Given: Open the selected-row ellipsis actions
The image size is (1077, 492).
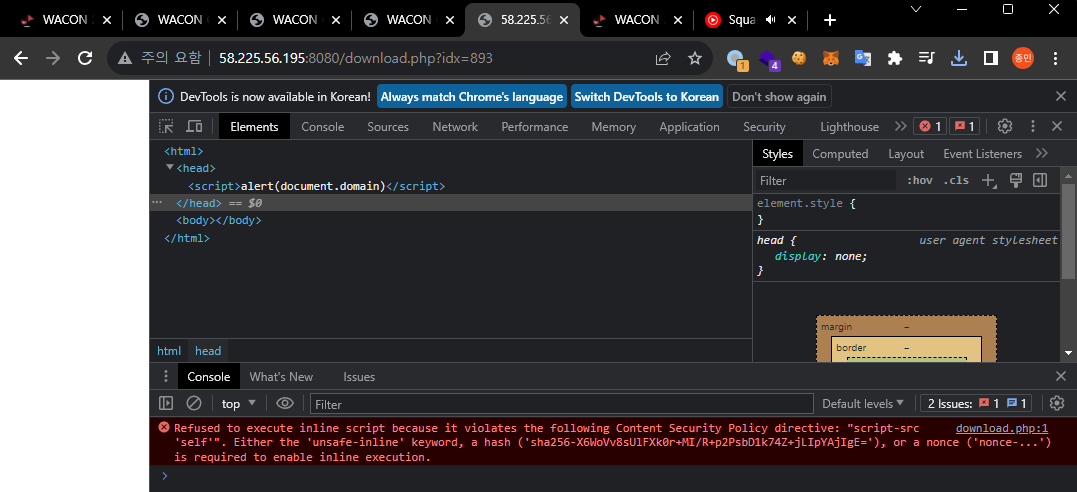Looking at the screenshot, I should 157,203.
